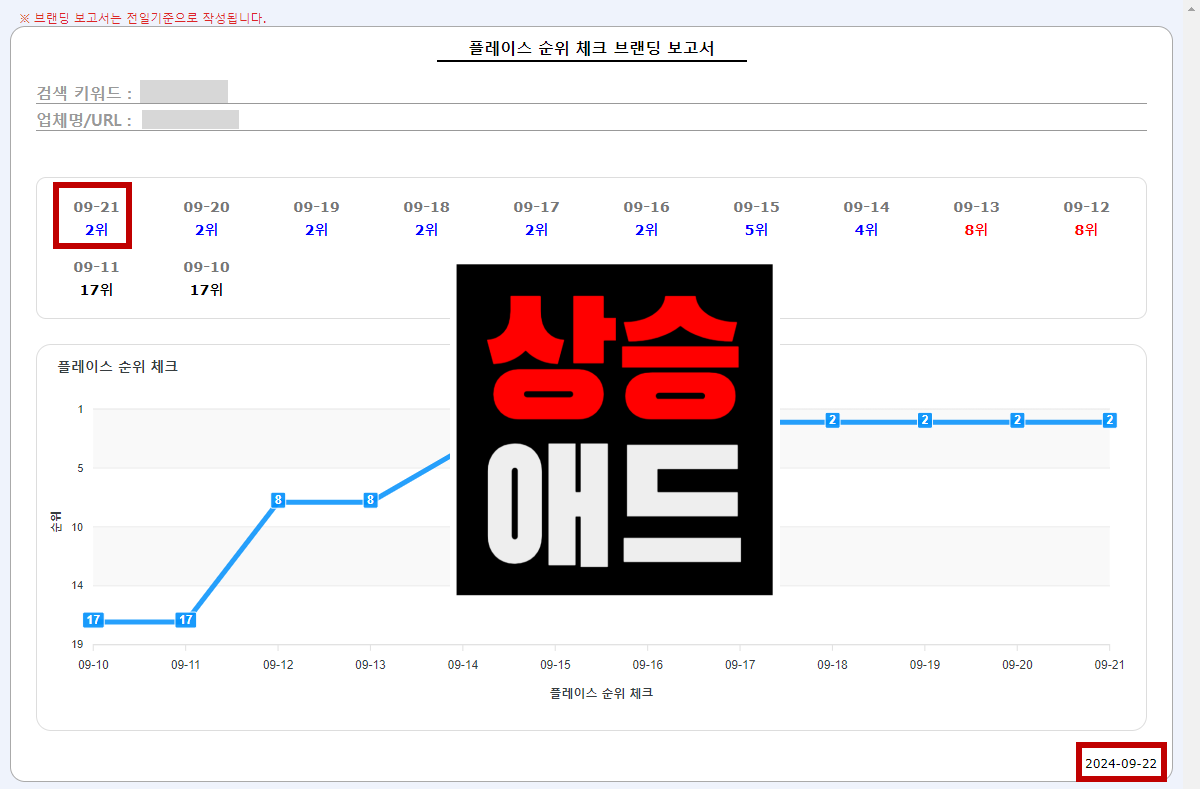The height and width of the screenshot is (789, 1200).
Task: Click the '2위' rank under date 09-20
Action: pos(207,230)
